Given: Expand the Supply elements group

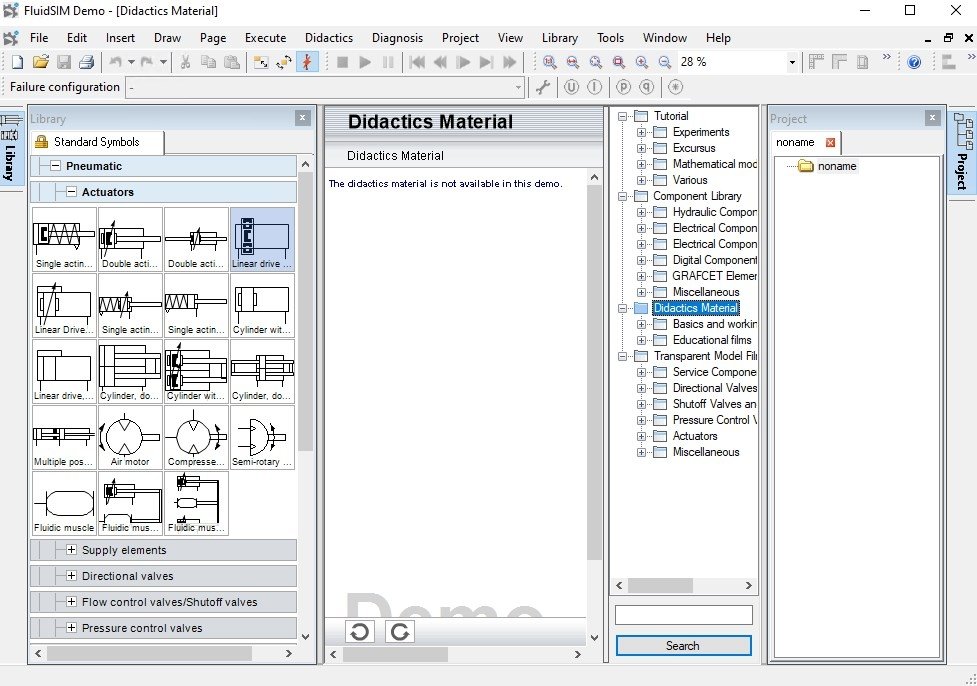Looking at the screenshot, I should point(71,550).
